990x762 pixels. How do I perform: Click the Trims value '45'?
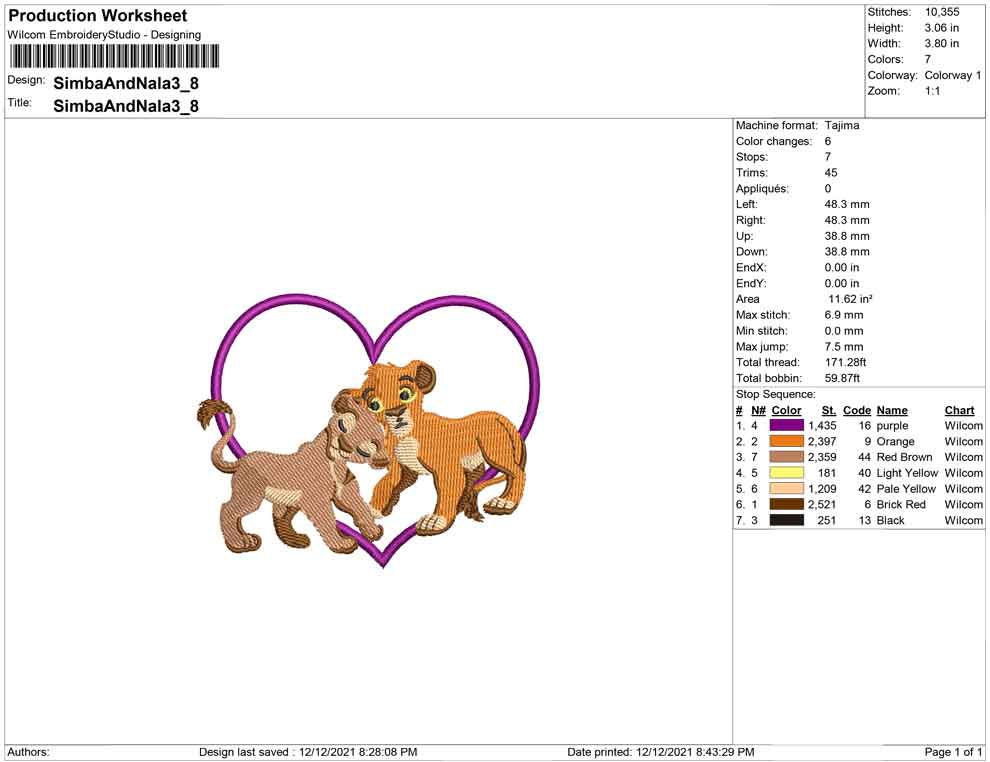[831, 172]
